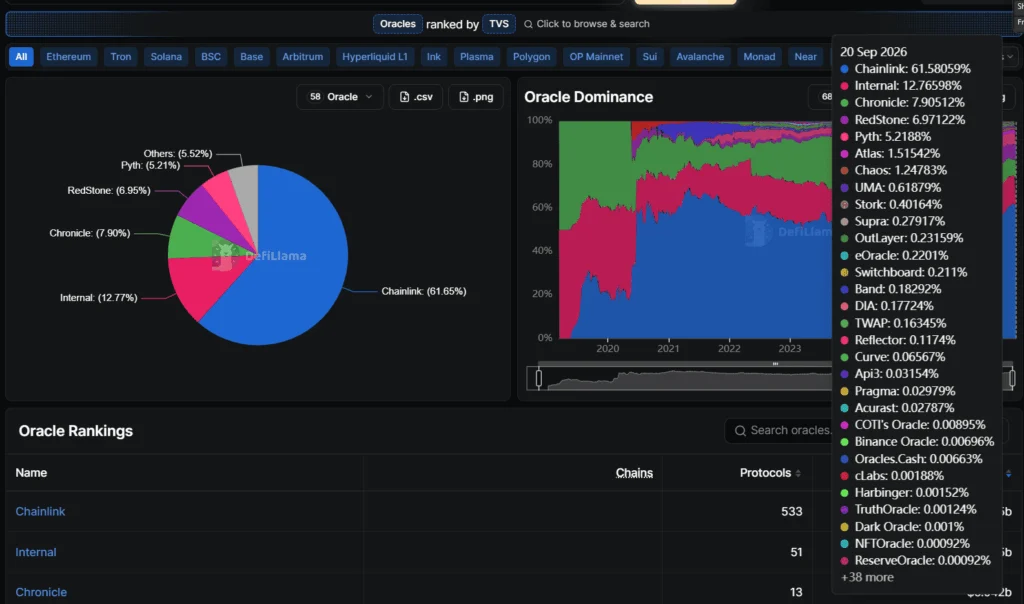Click 'Others: (5.52%)' pie label
Viewport: 1024px width, 604px height.
pyautogui.click(x=178, y=153)
